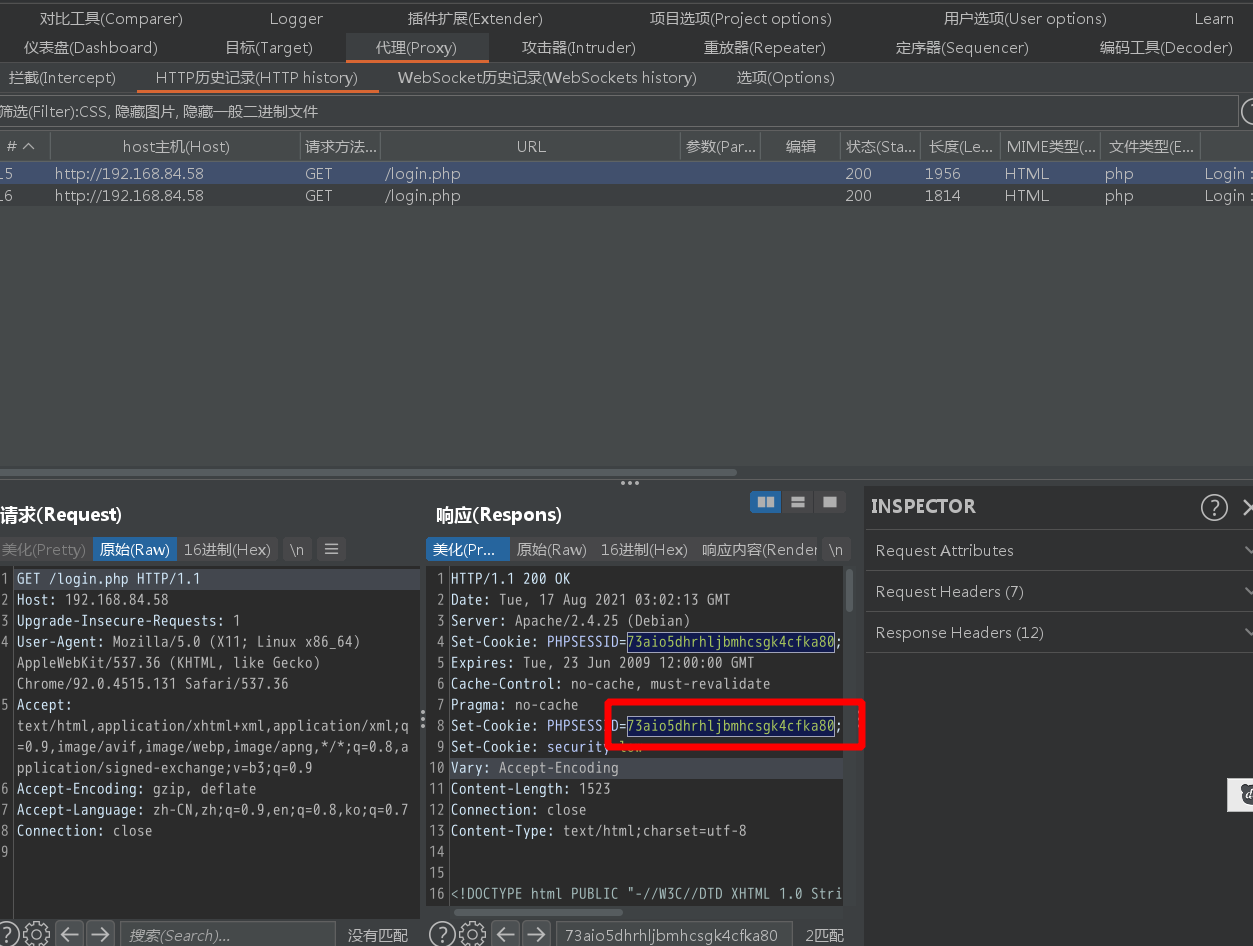Go to next match in response search

tap(537, 934)
